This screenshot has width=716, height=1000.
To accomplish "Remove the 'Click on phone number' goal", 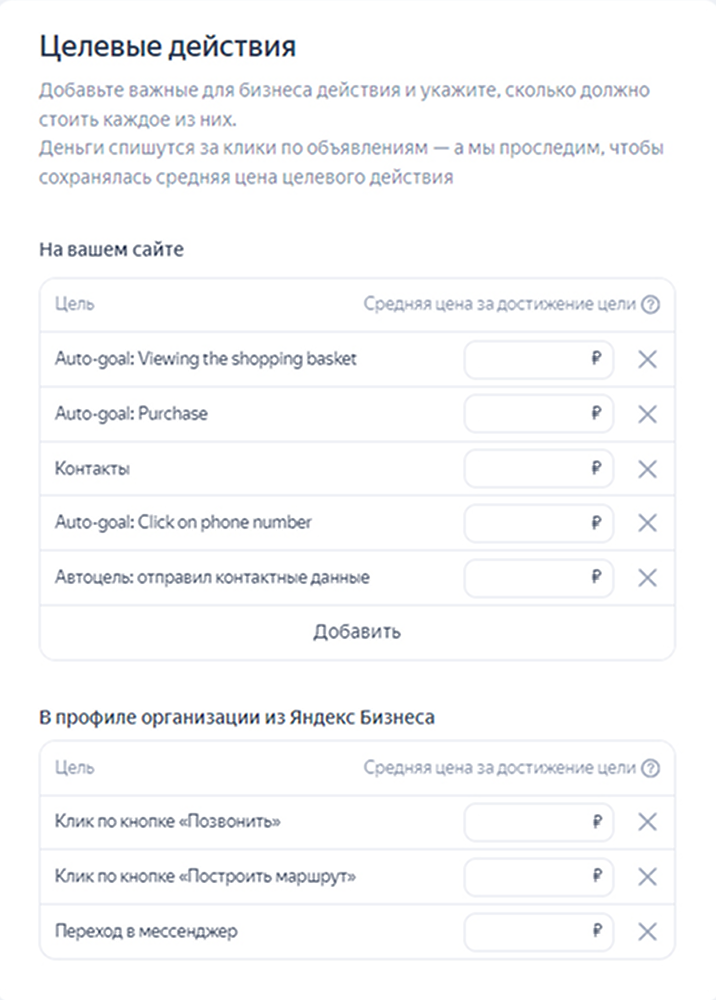I will point(647,523).
